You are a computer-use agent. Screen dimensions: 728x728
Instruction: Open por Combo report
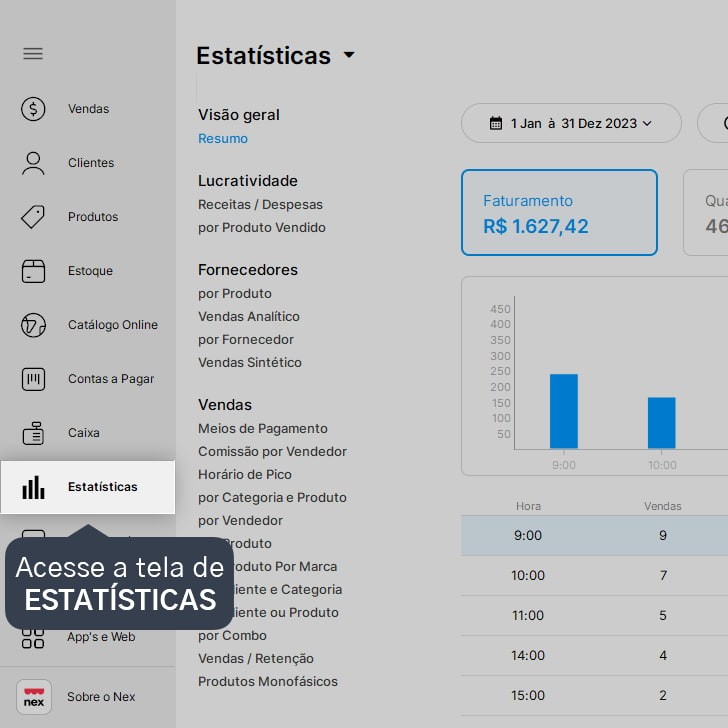233,636
